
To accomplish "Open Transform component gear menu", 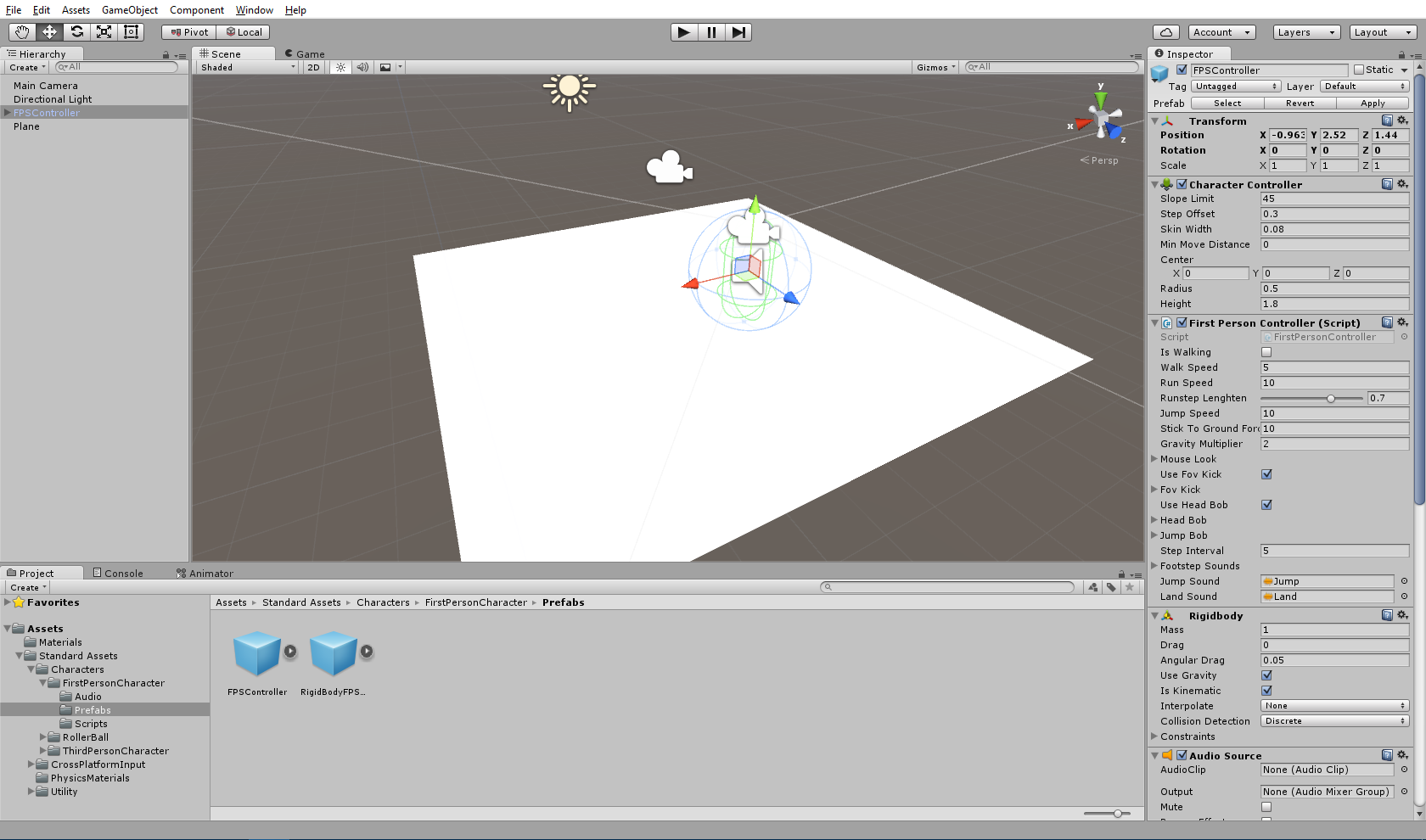I will (x=1402, y=120).
